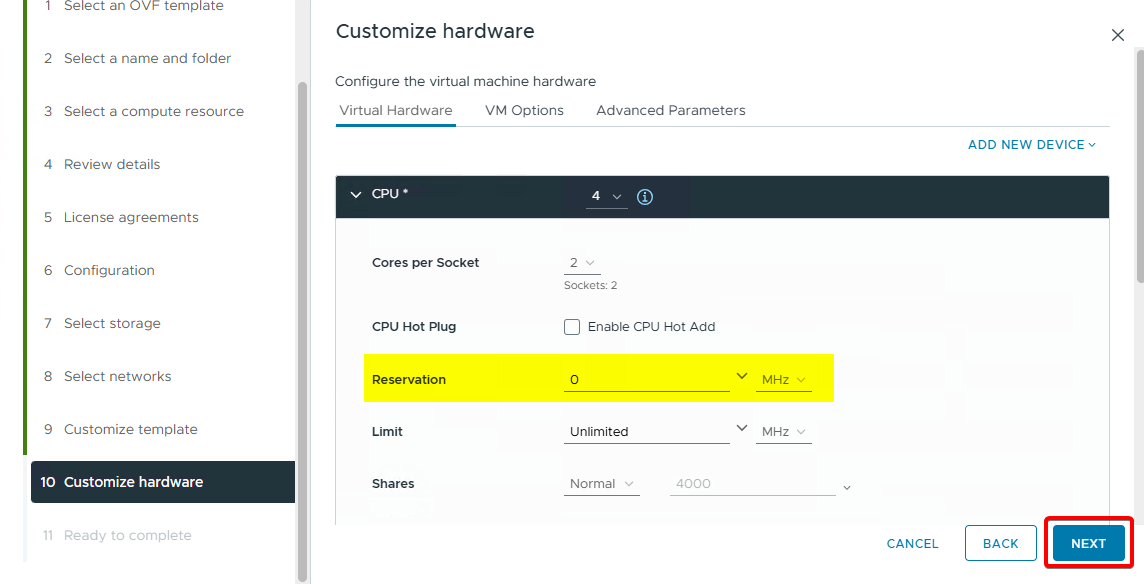Click the Reservation input field
The height and width of the screenshot is (584, 1144).
(x=646, y=380)
